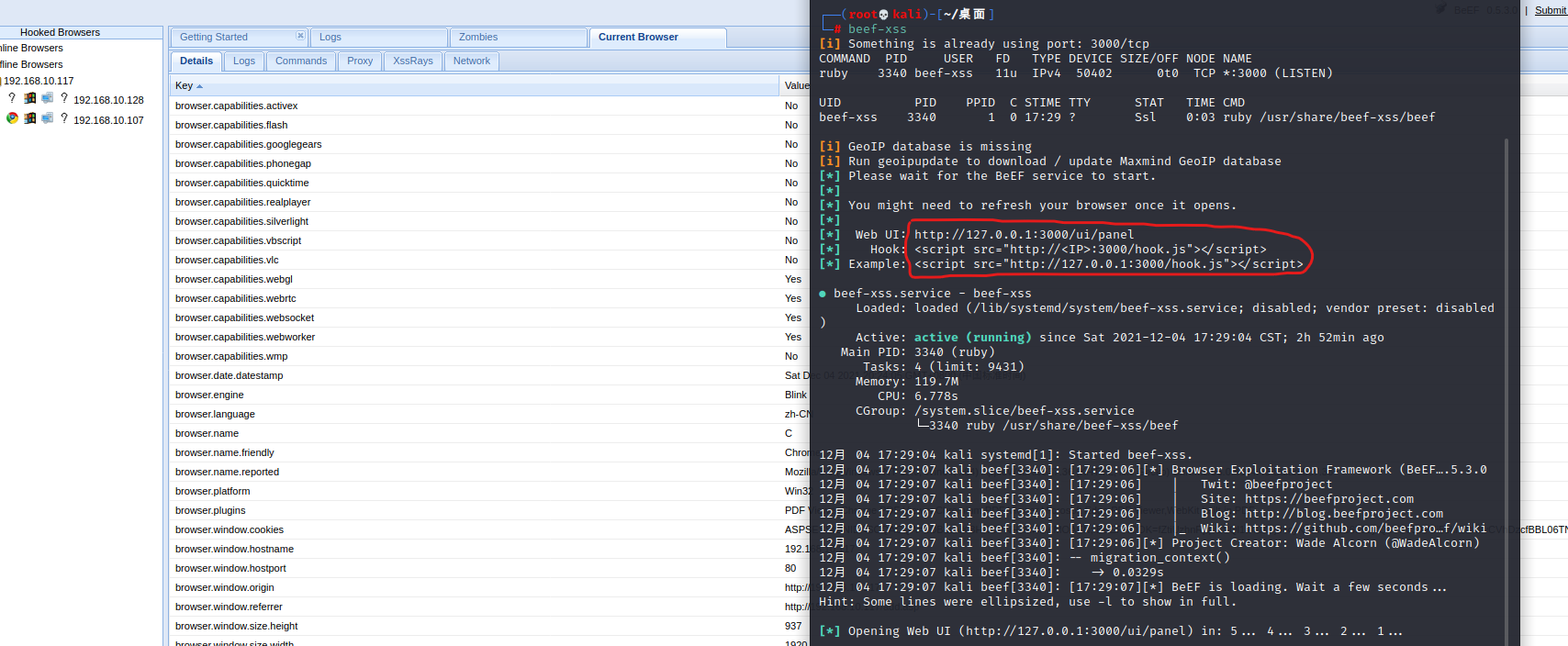Select browser.capabilities.websocket row
The width and height of the screenshot is (1568, 646).
489,317
